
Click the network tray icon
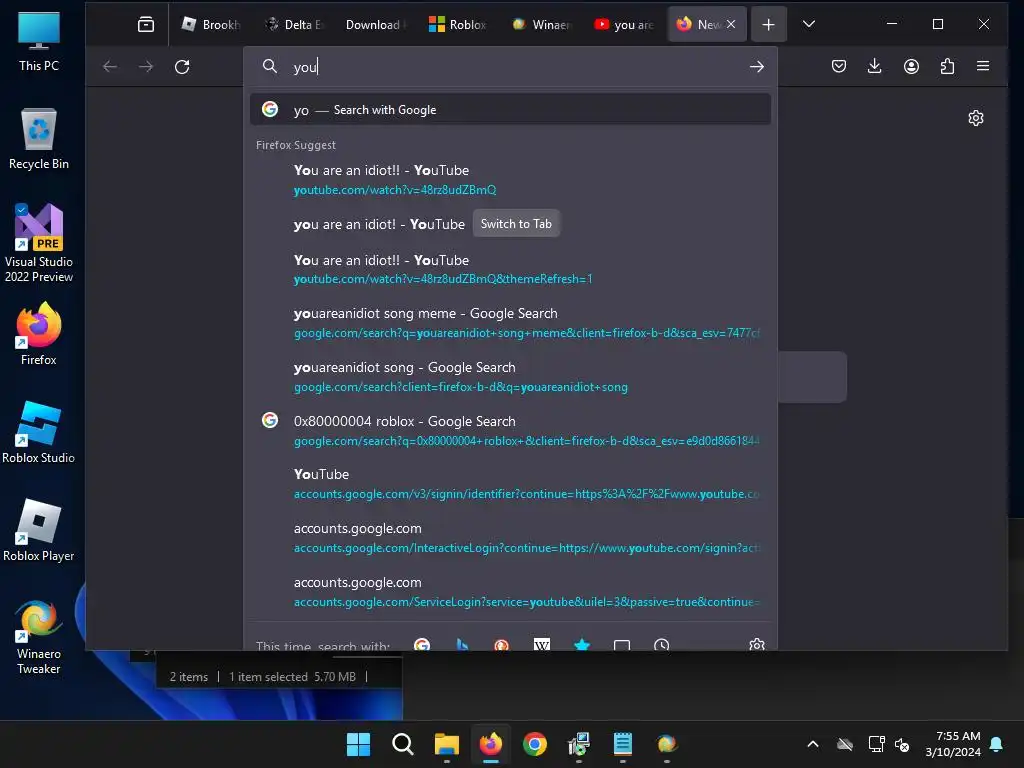point(876,744)
